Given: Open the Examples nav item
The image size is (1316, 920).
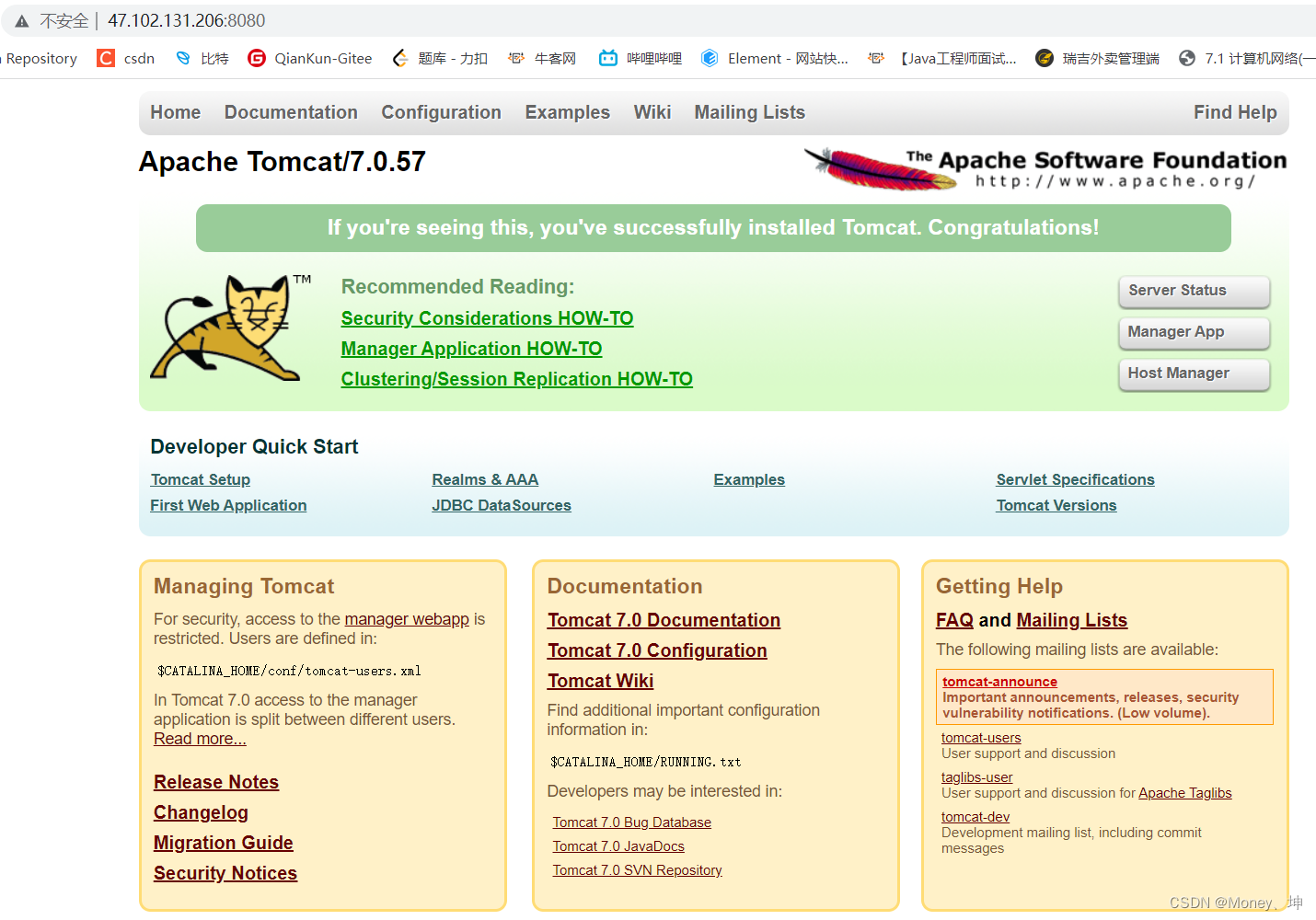Looking at the screenshot, I should pos(568,112).
